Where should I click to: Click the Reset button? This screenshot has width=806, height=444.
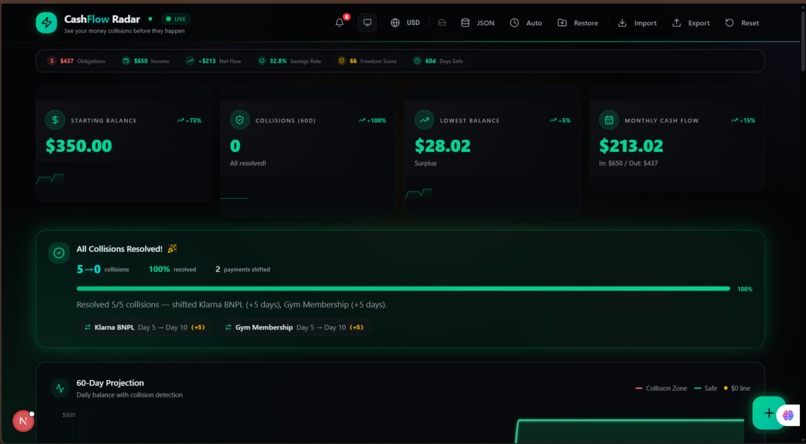(742, 23)
